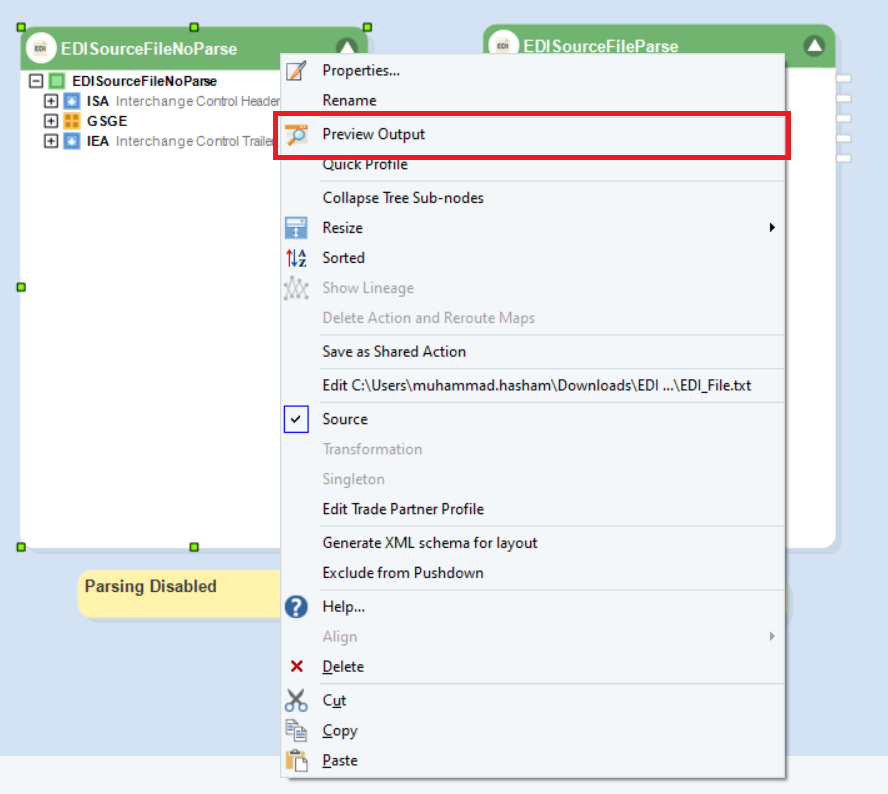The height and width of the screenshot is (794, 888).
Task: Collapse the EDISourceFileNoParse root node
Action: (x=37, y=81)
